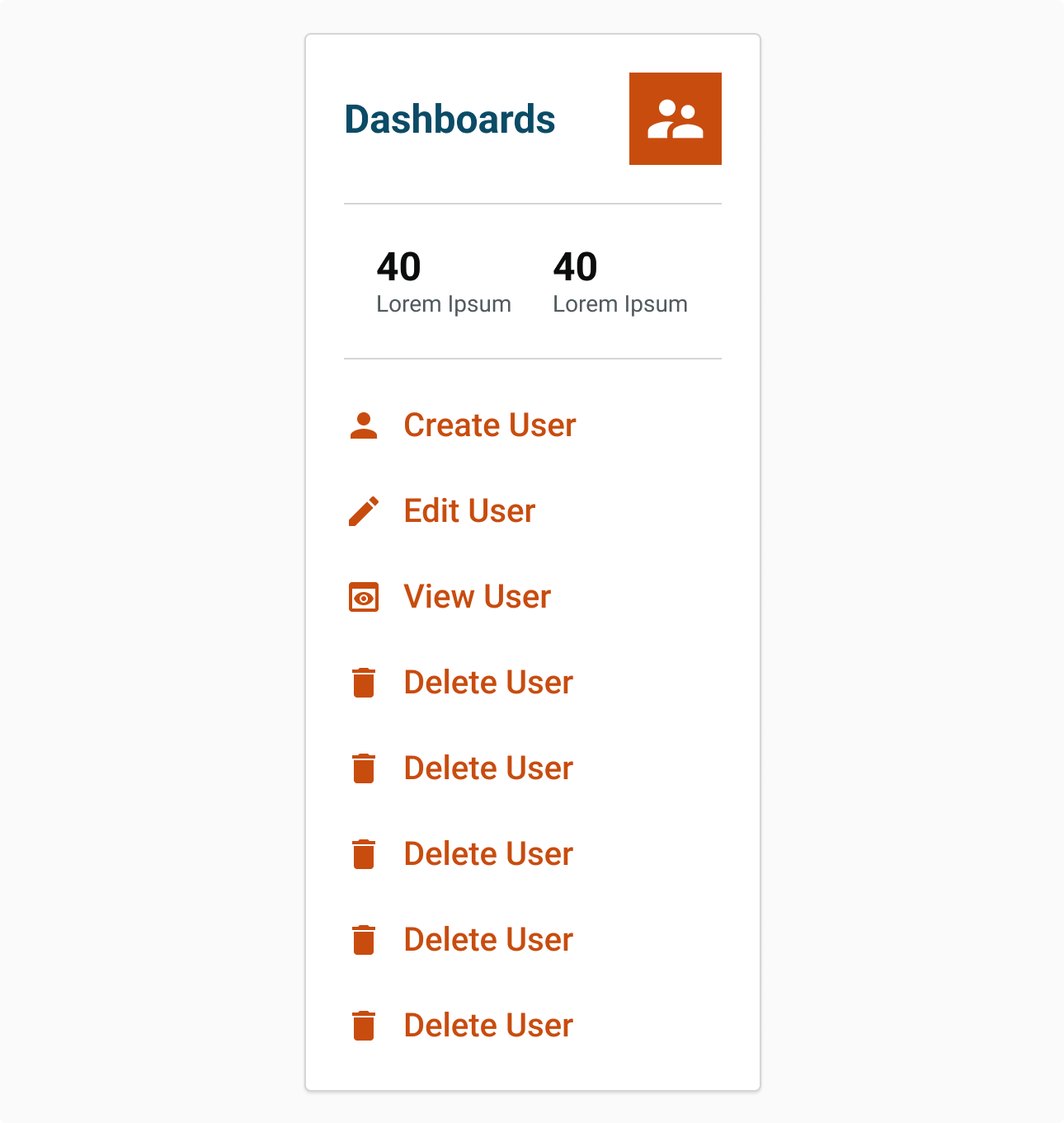Screen dimensions: 1064x1123
Task: Click the first Delete User link
Action: [488, 683]
